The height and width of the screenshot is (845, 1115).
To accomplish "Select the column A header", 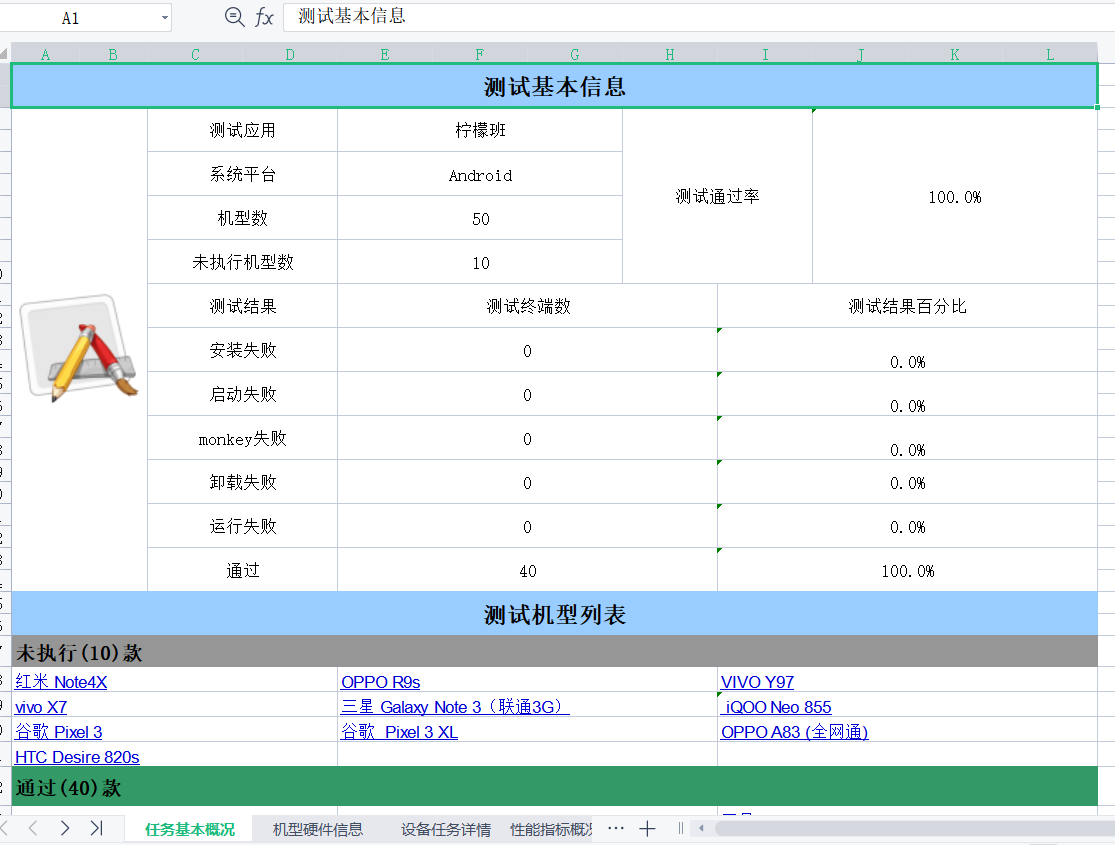I will point(45,55).
